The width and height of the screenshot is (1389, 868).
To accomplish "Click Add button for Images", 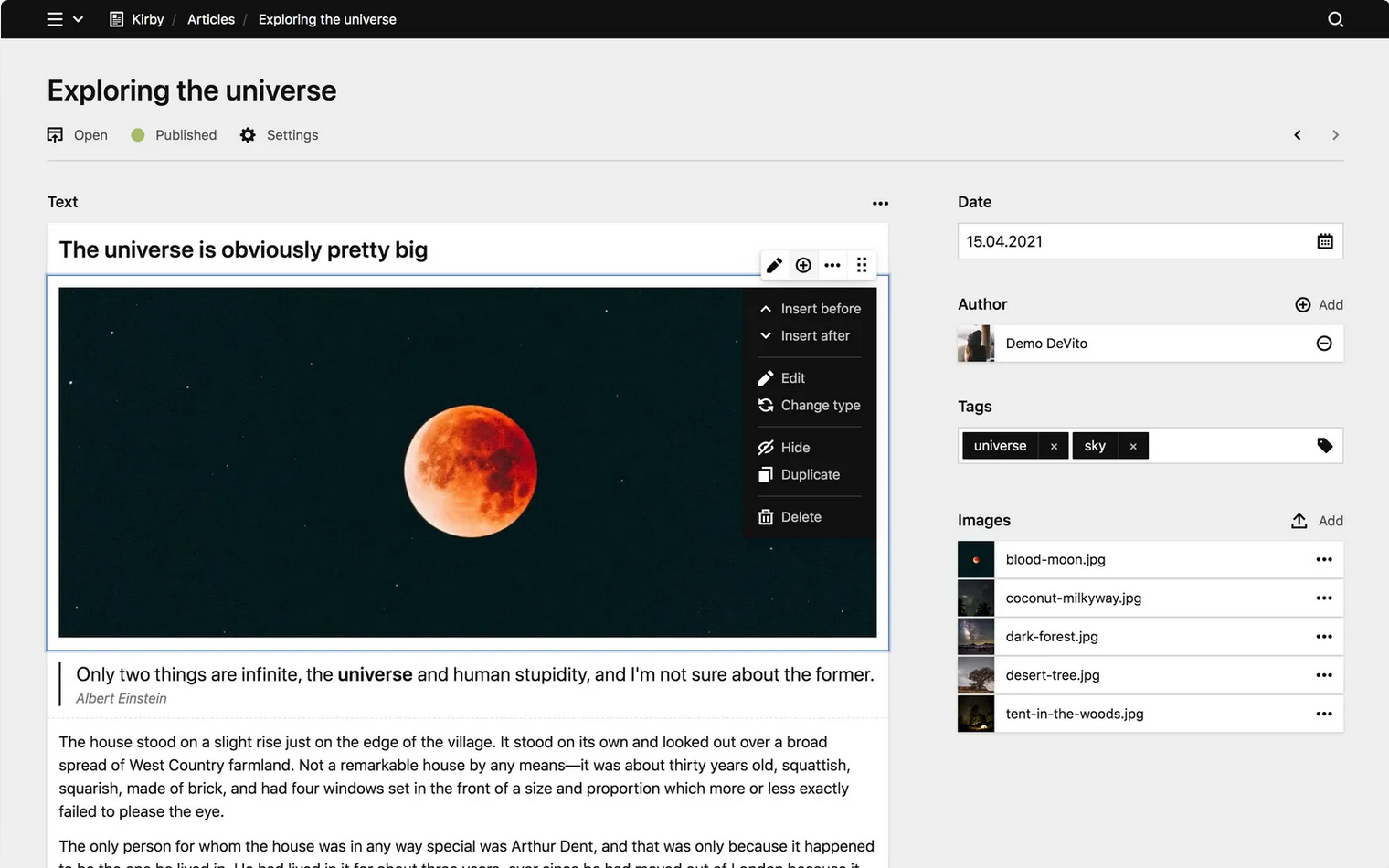I will coord(1317,521).
